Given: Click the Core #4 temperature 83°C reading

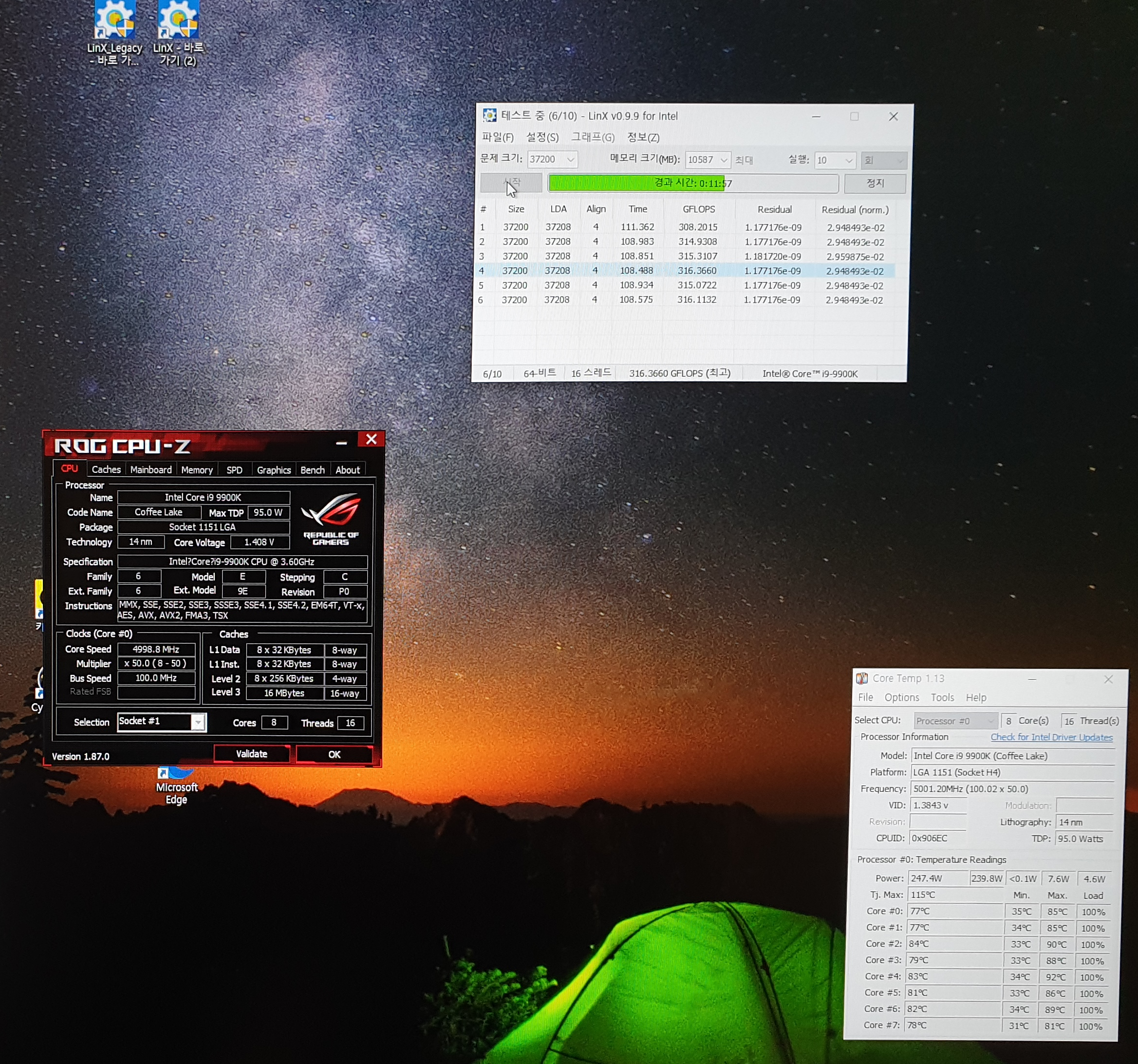Looking at the screenshot, I should (955, 976).
